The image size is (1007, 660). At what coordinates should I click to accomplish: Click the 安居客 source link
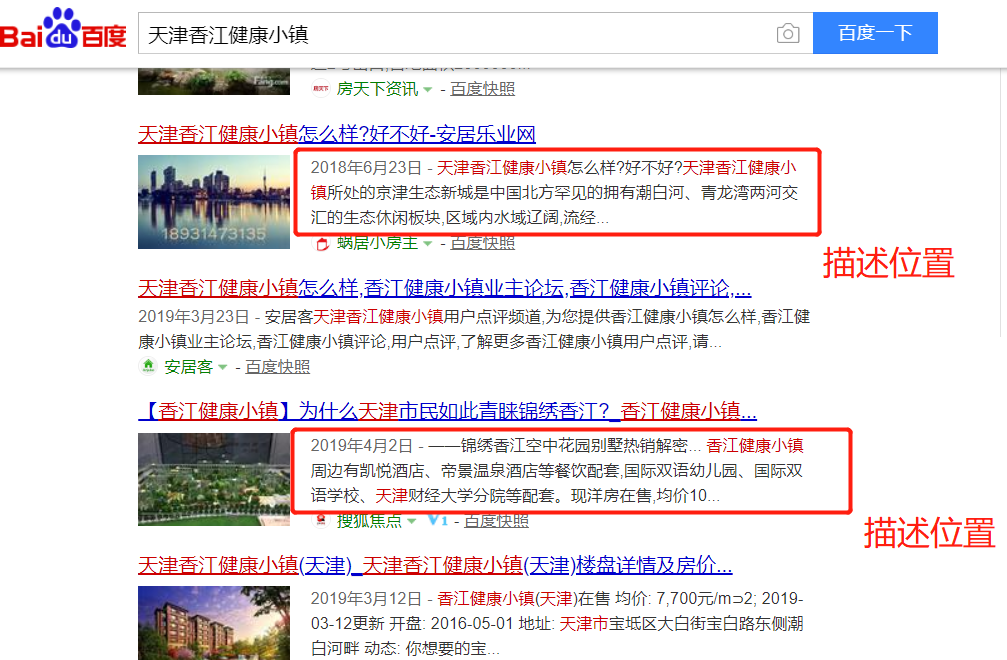(189, 367)
